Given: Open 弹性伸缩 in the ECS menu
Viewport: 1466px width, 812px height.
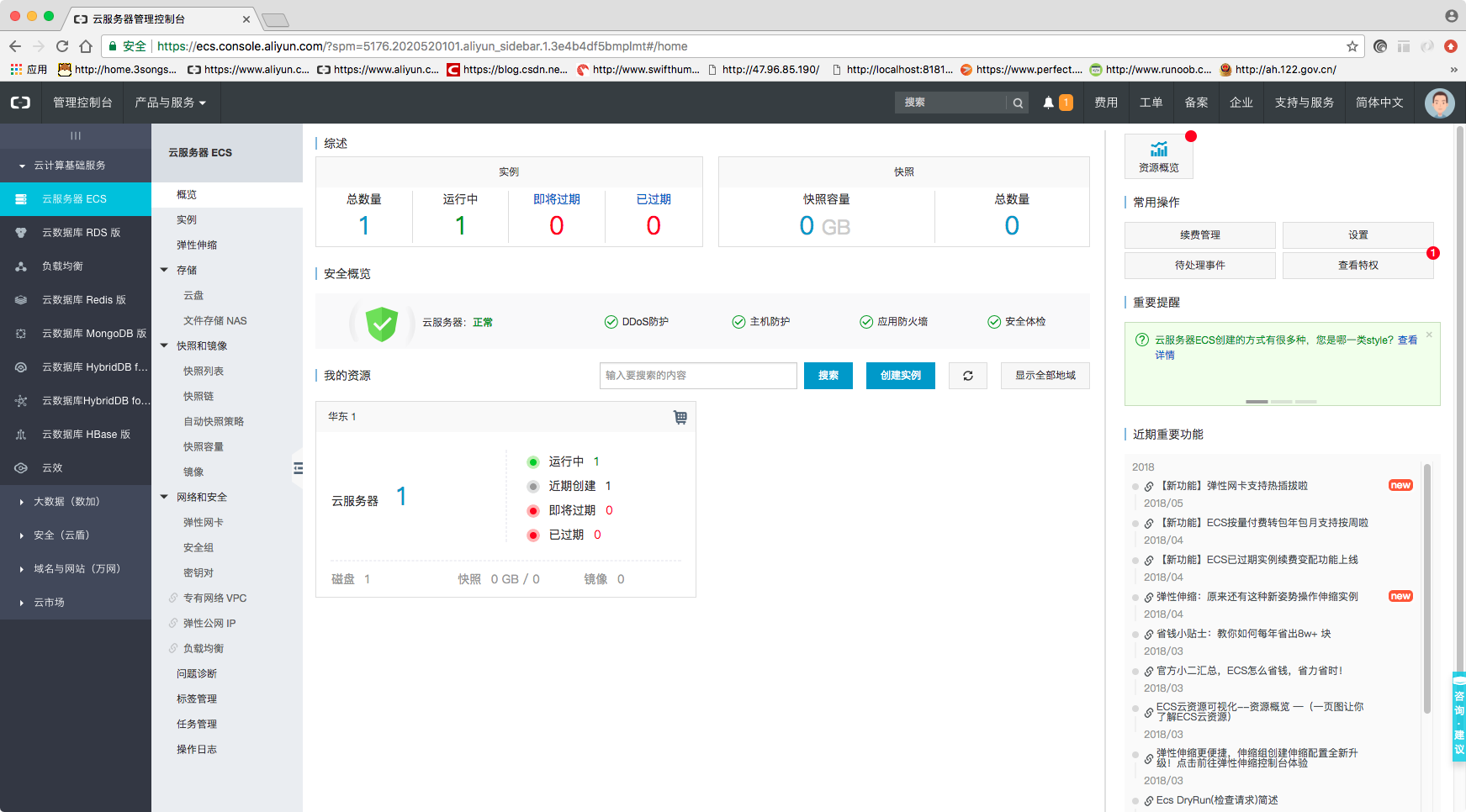Looking at the screenshot, I should (x=197, y=245).
